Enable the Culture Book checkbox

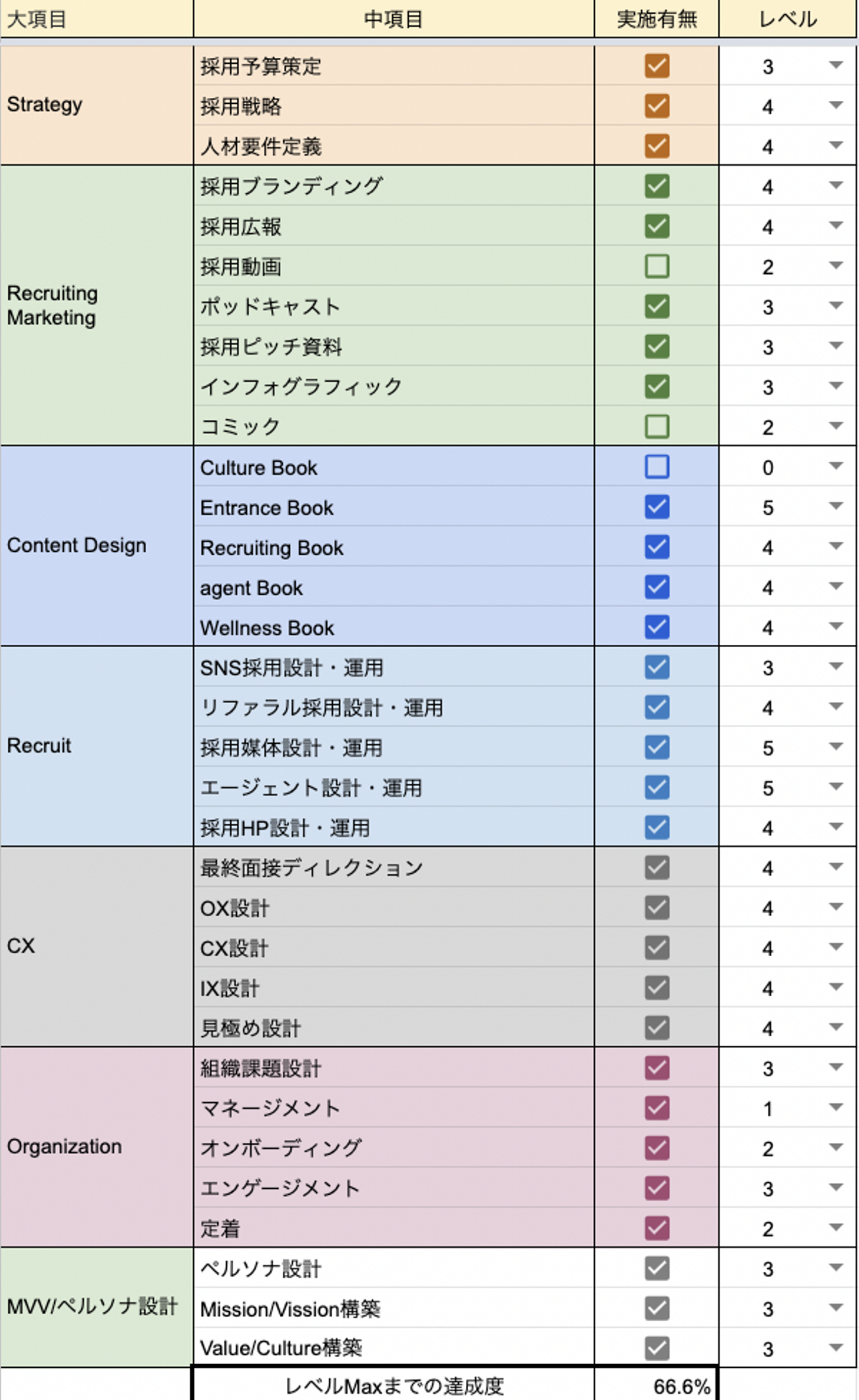point(656,467)
